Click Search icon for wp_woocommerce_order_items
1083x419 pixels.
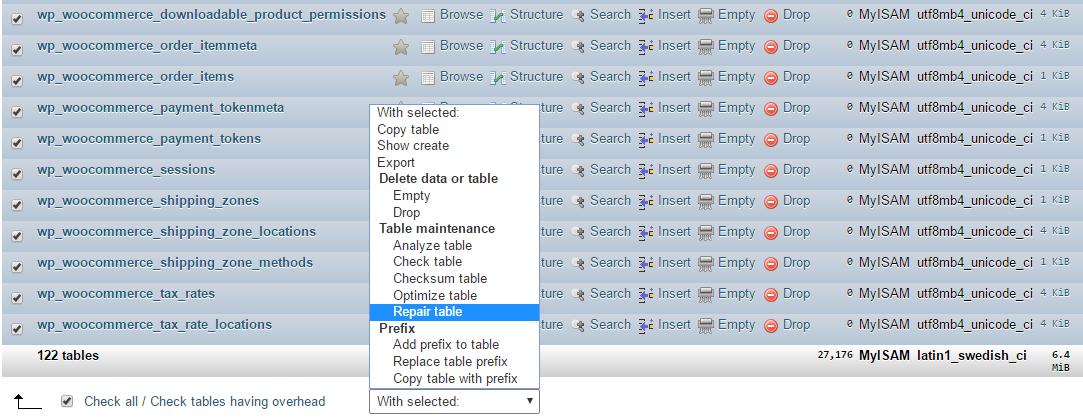pyautogui.click(x=578, y=77)
